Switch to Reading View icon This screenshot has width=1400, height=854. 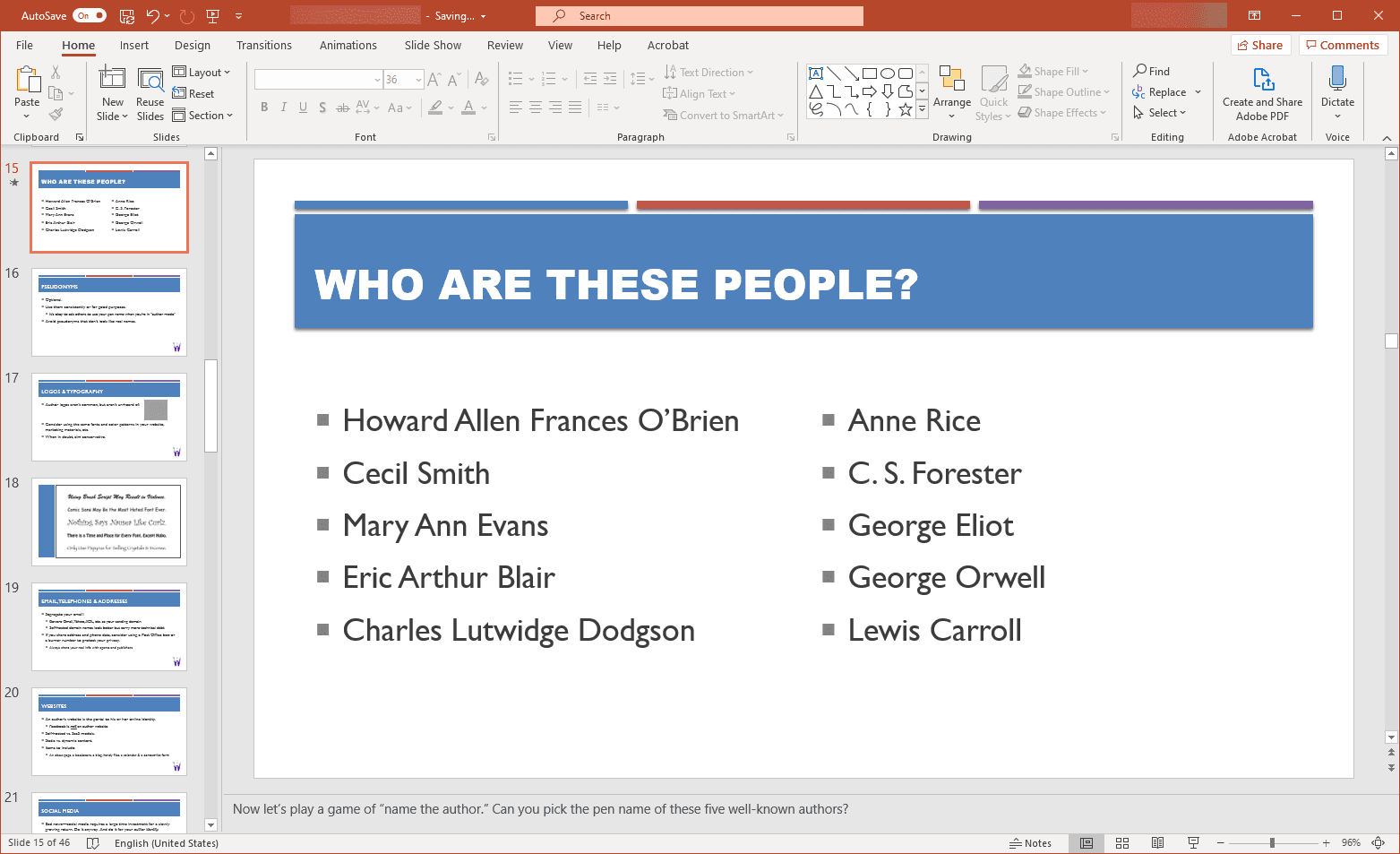[x=1157, y=843]
